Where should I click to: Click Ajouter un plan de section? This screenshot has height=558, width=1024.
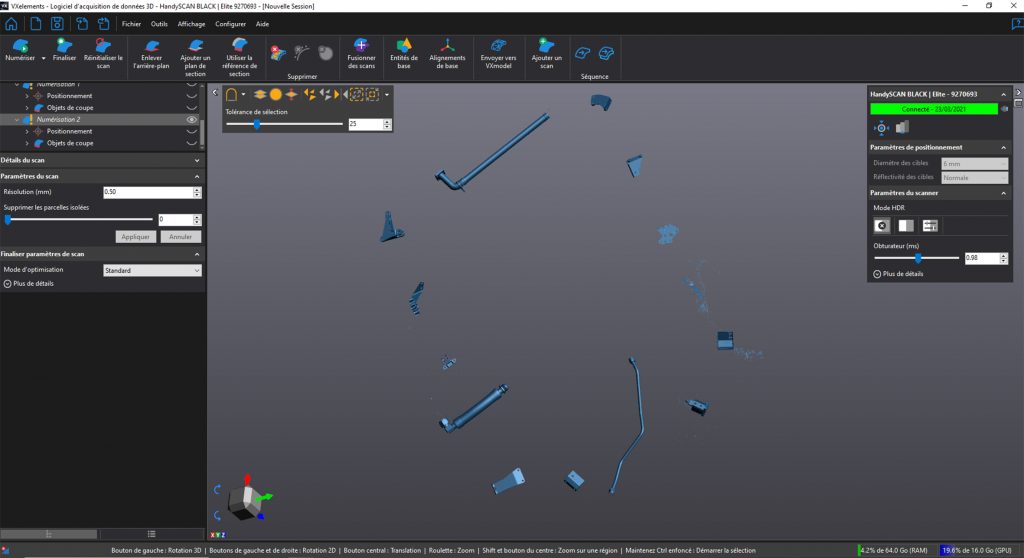pyautogui.click(x=195, y=46)
